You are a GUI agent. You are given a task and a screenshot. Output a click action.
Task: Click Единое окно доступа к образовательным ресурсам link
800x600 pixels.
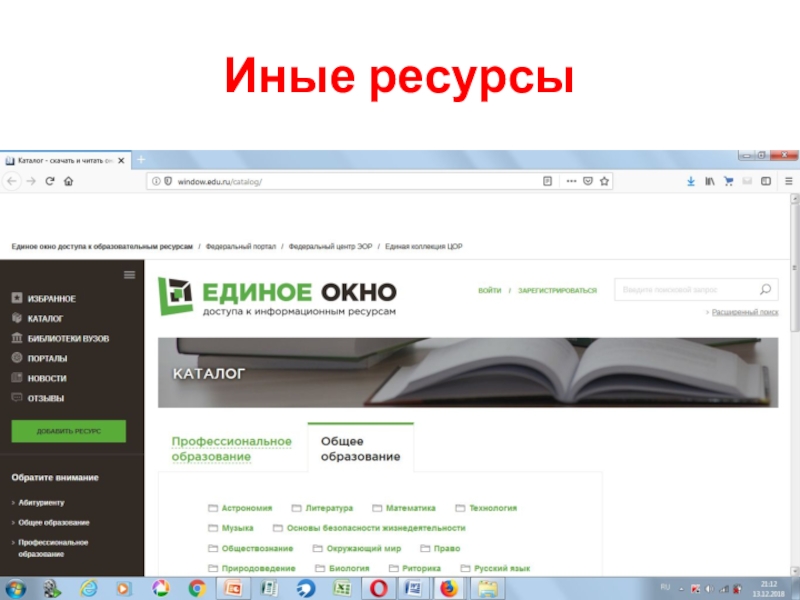pyautogui.click(x=102, y=246)
